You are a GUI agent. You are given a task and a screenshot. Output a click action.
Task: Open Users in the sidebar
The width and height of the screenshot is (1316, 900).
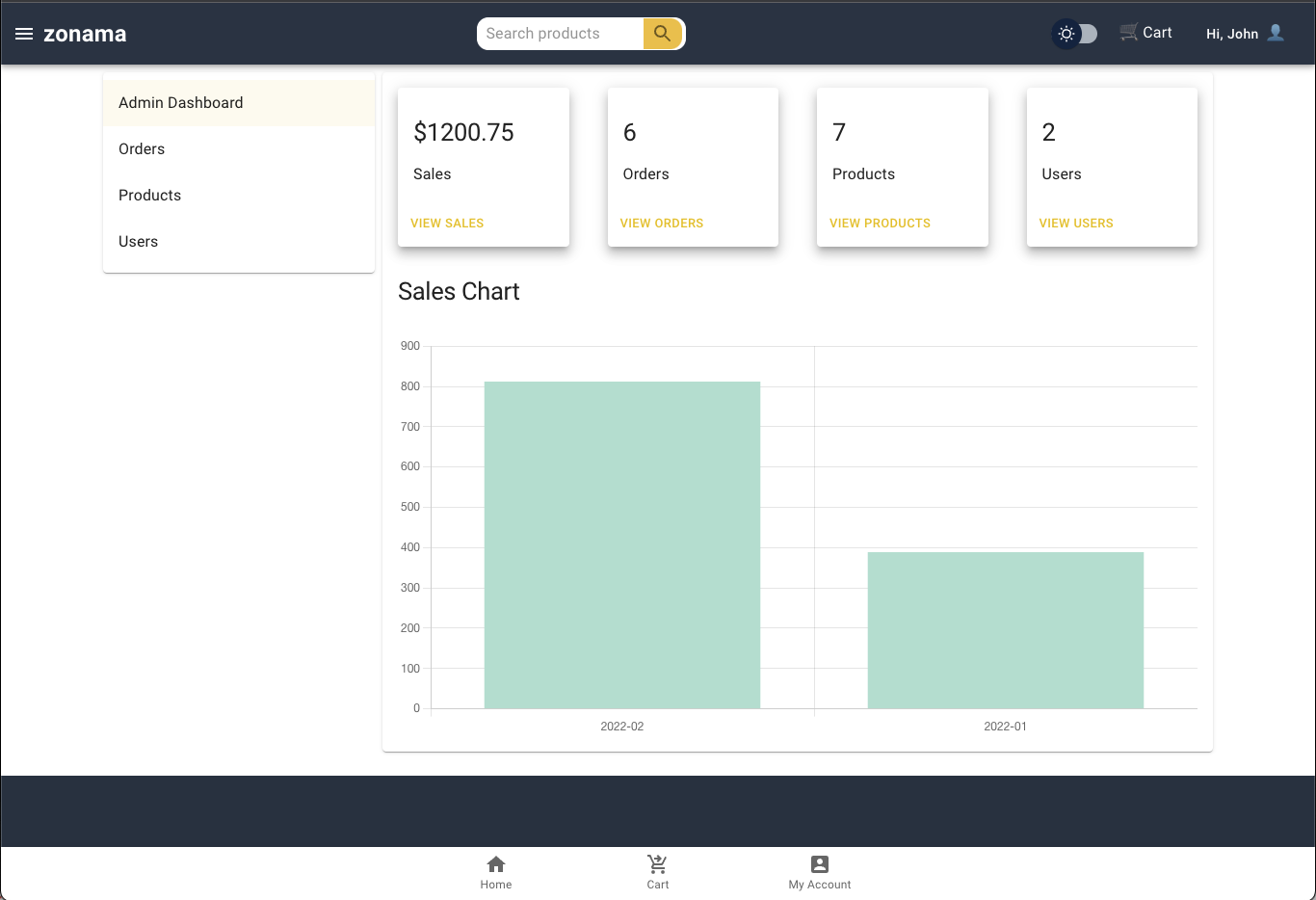(239, 242)
